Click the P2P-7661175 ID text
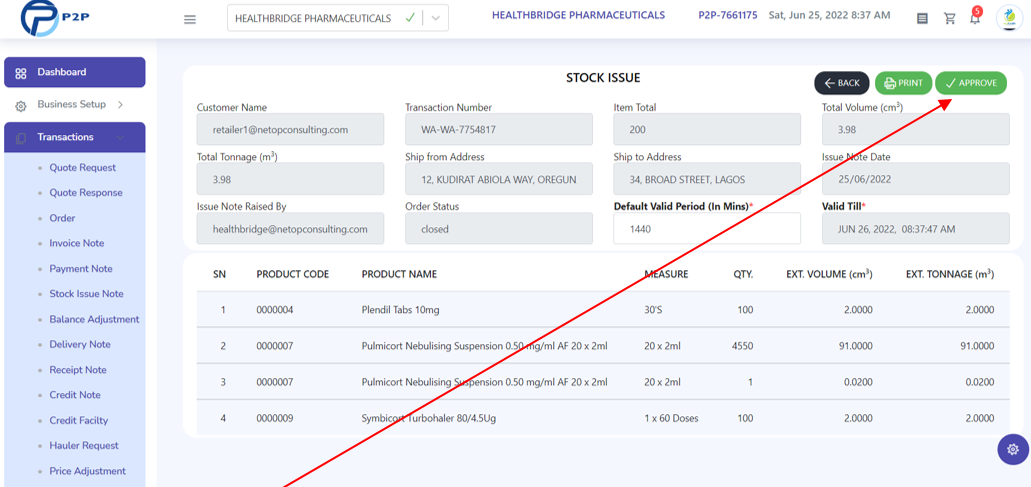Image resolution: width=1031 pixels, height=487 pixels. tap(728, 15)
